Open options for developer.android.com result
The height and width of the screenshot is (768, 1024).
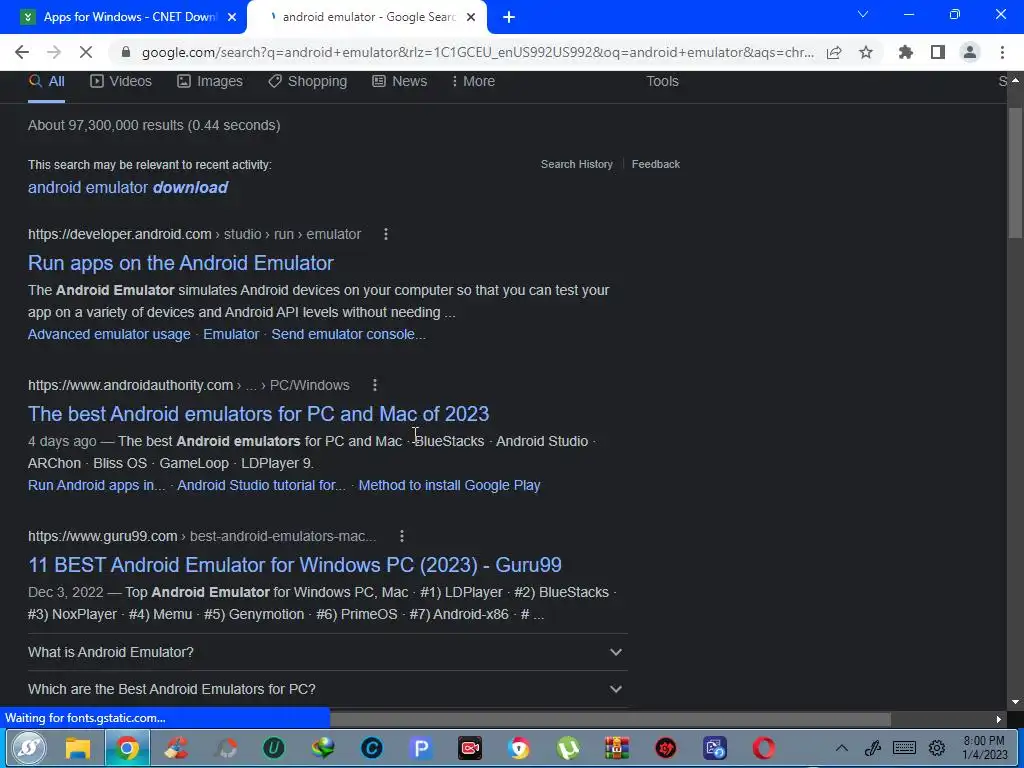click(386, 234)
